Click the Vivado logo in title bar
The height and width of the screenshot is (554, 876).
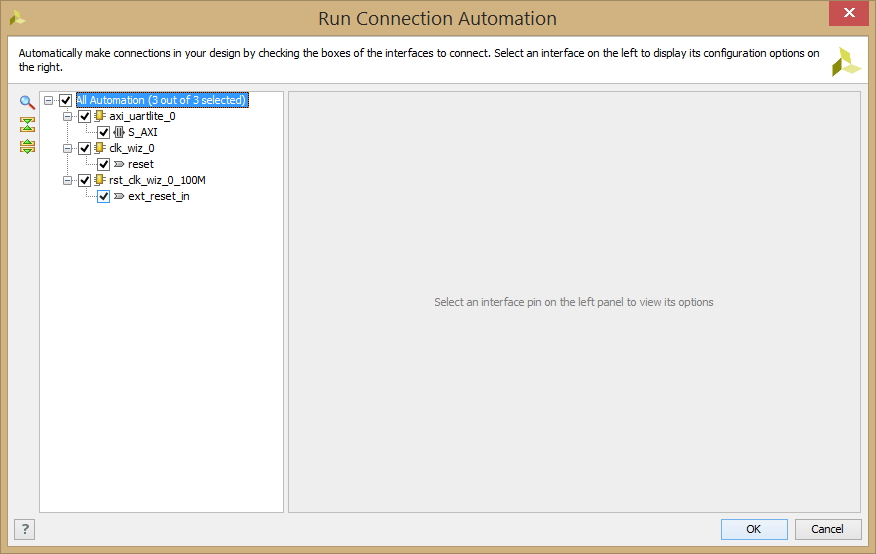tap(17, 18)
